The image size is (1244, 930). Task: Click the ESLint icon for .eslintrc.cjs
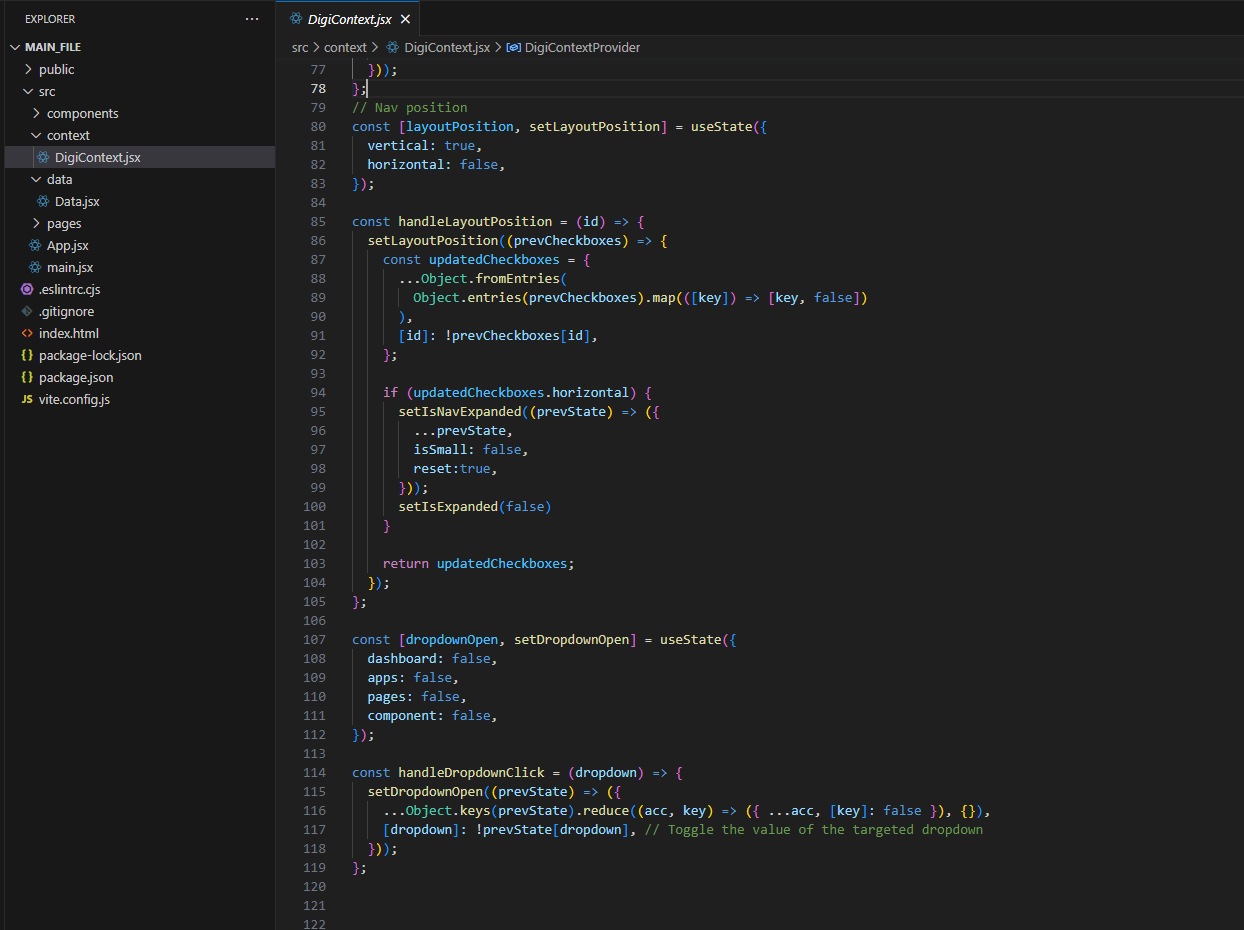point(27,289)
